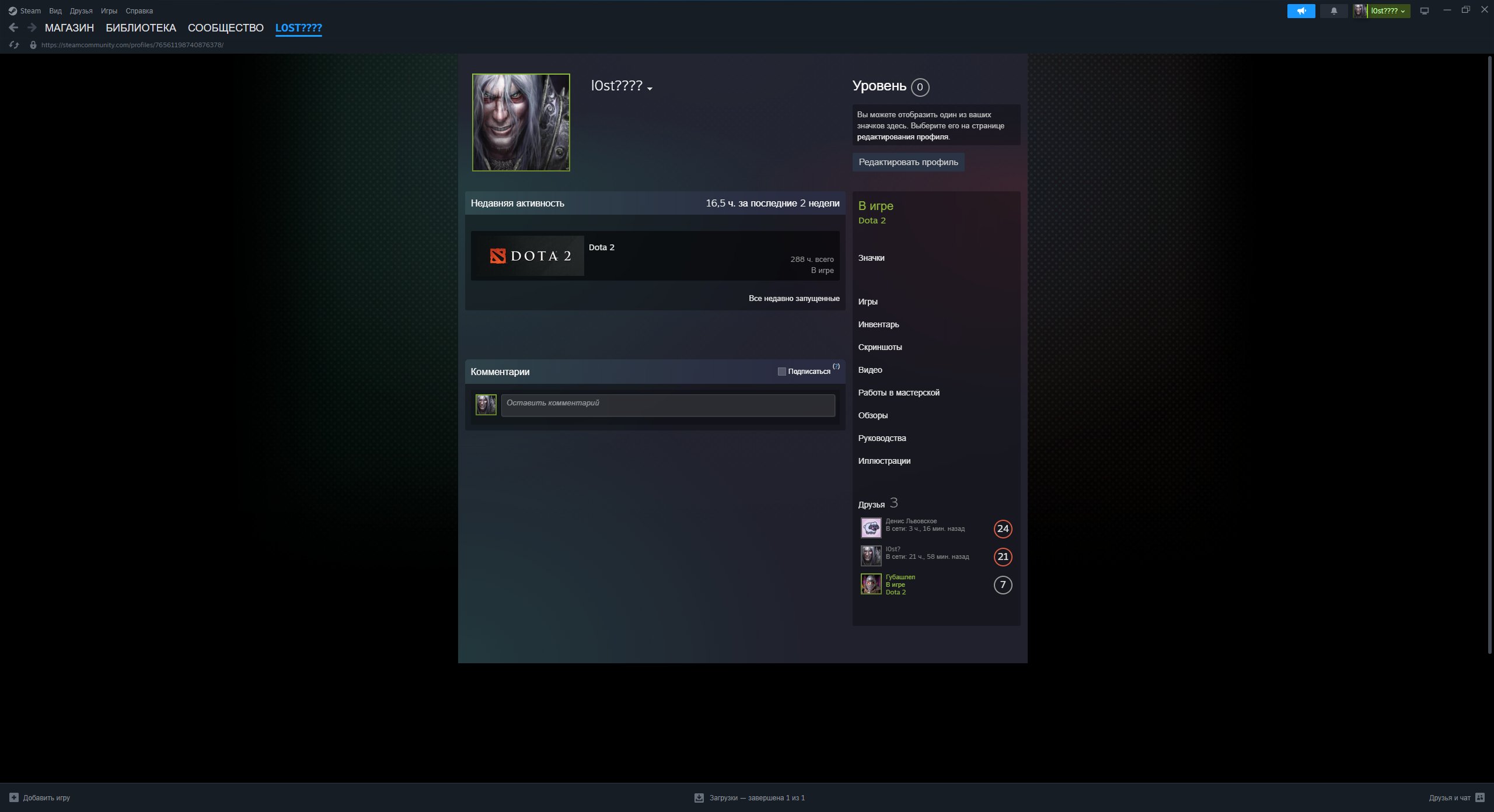This screenshot has width=1494, height=812.
Task: Click the Уровень heading
Action: pos(879,86)
